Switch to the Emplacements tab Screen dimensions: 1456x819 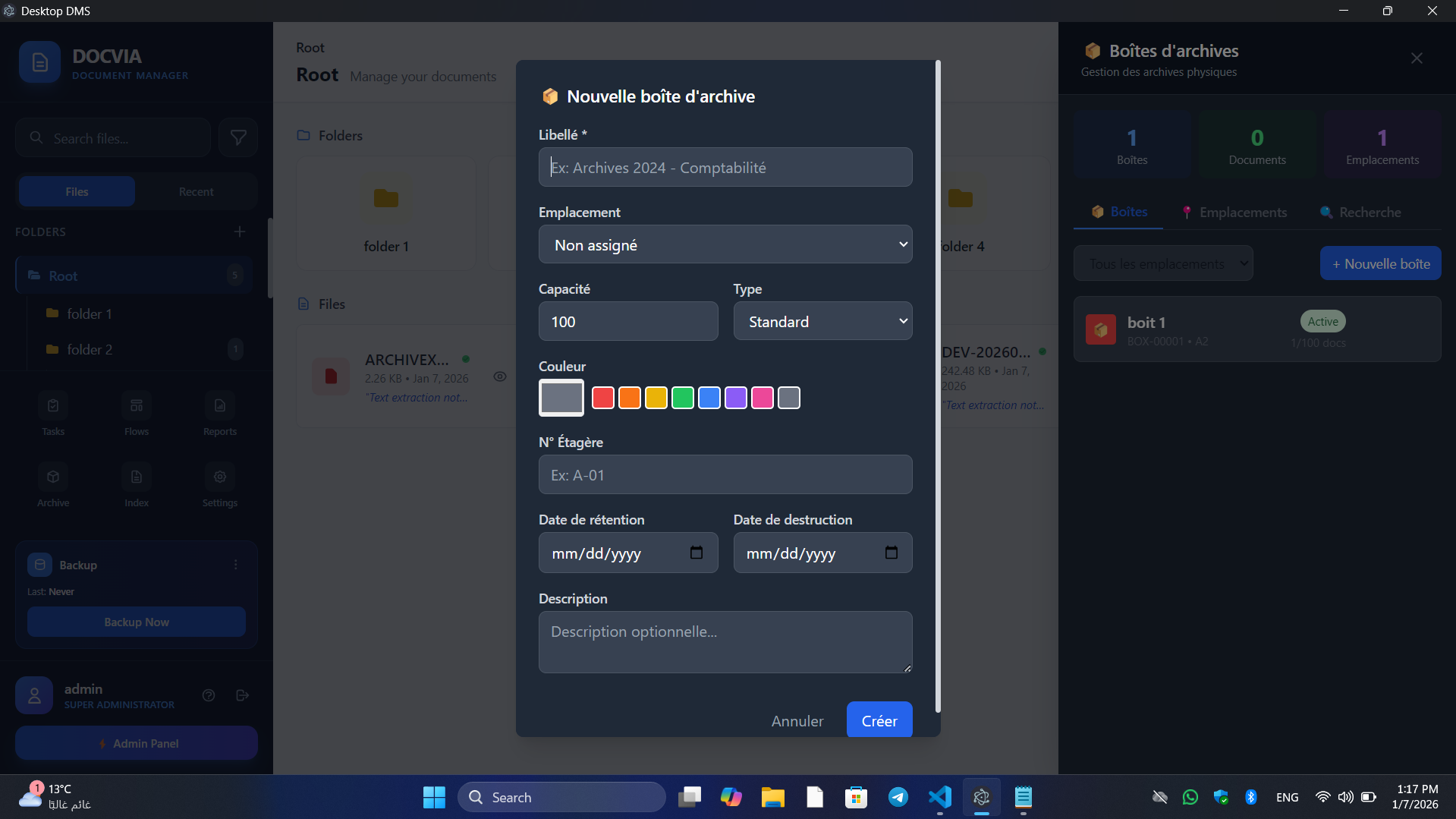(1234, 212)
